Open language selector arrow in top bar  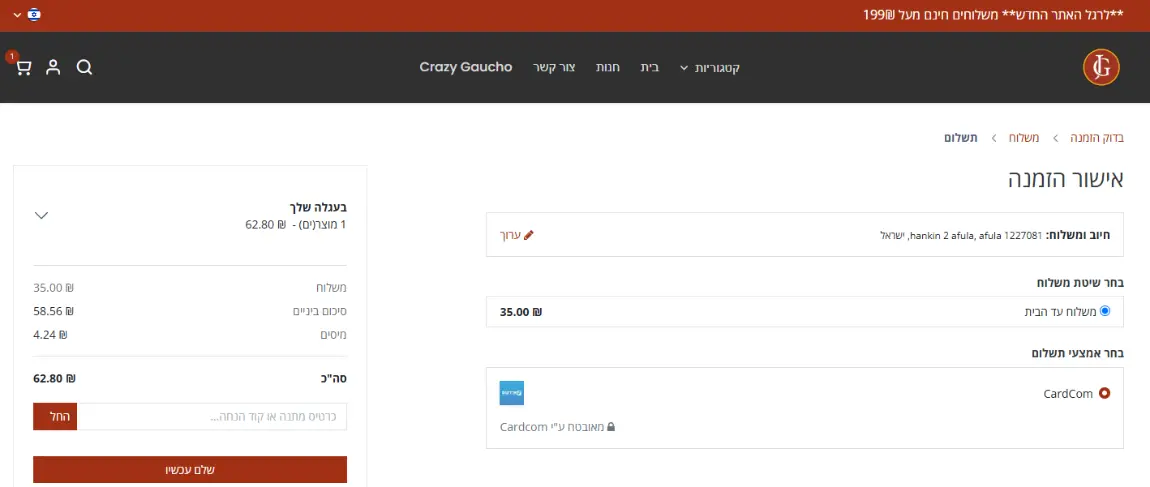[16, 15]
